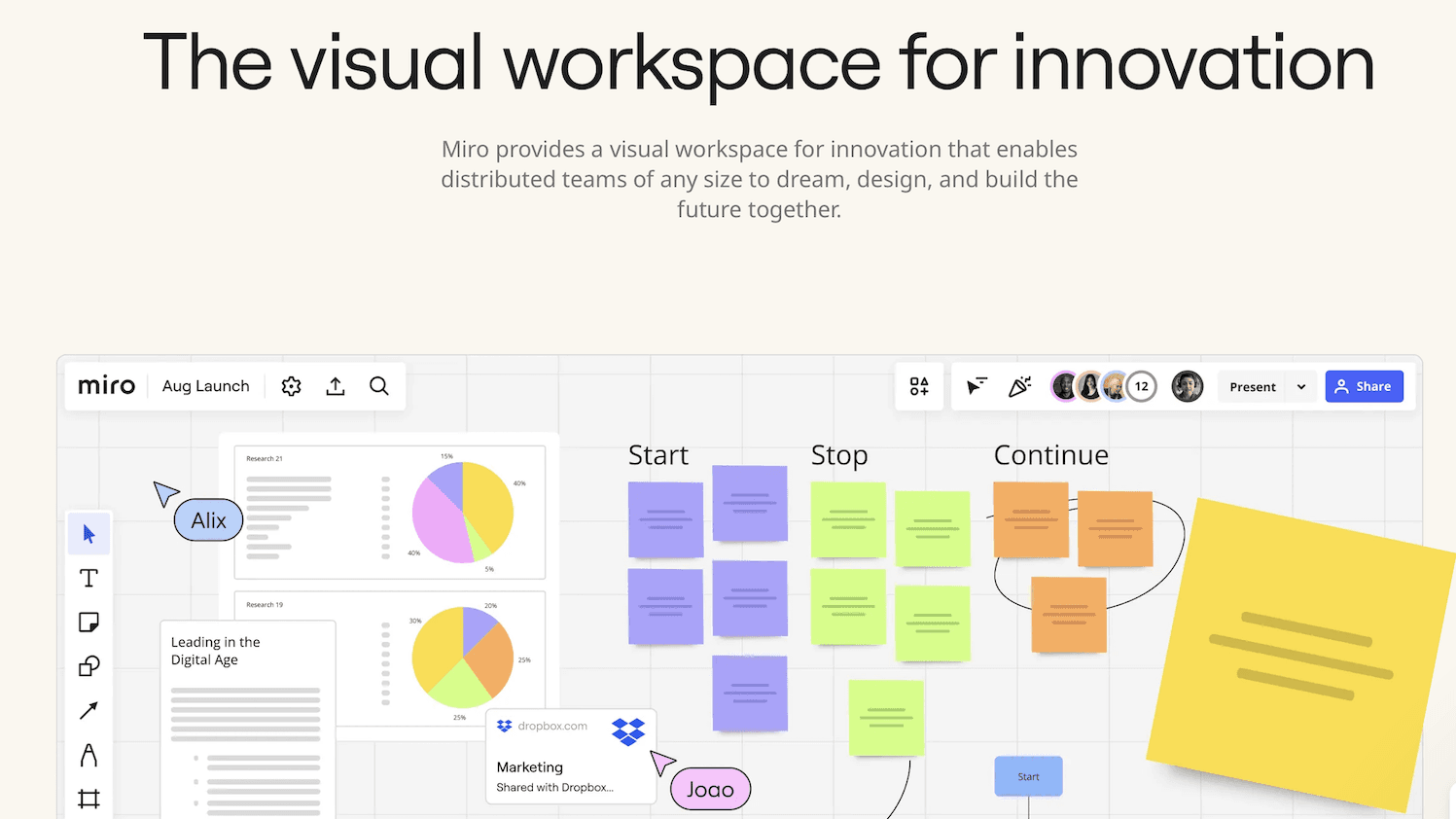Image resolution: width=1456 pixels, height=819 pixels.
Task: Select the connection line arrow tool
Action: point(89,711)
